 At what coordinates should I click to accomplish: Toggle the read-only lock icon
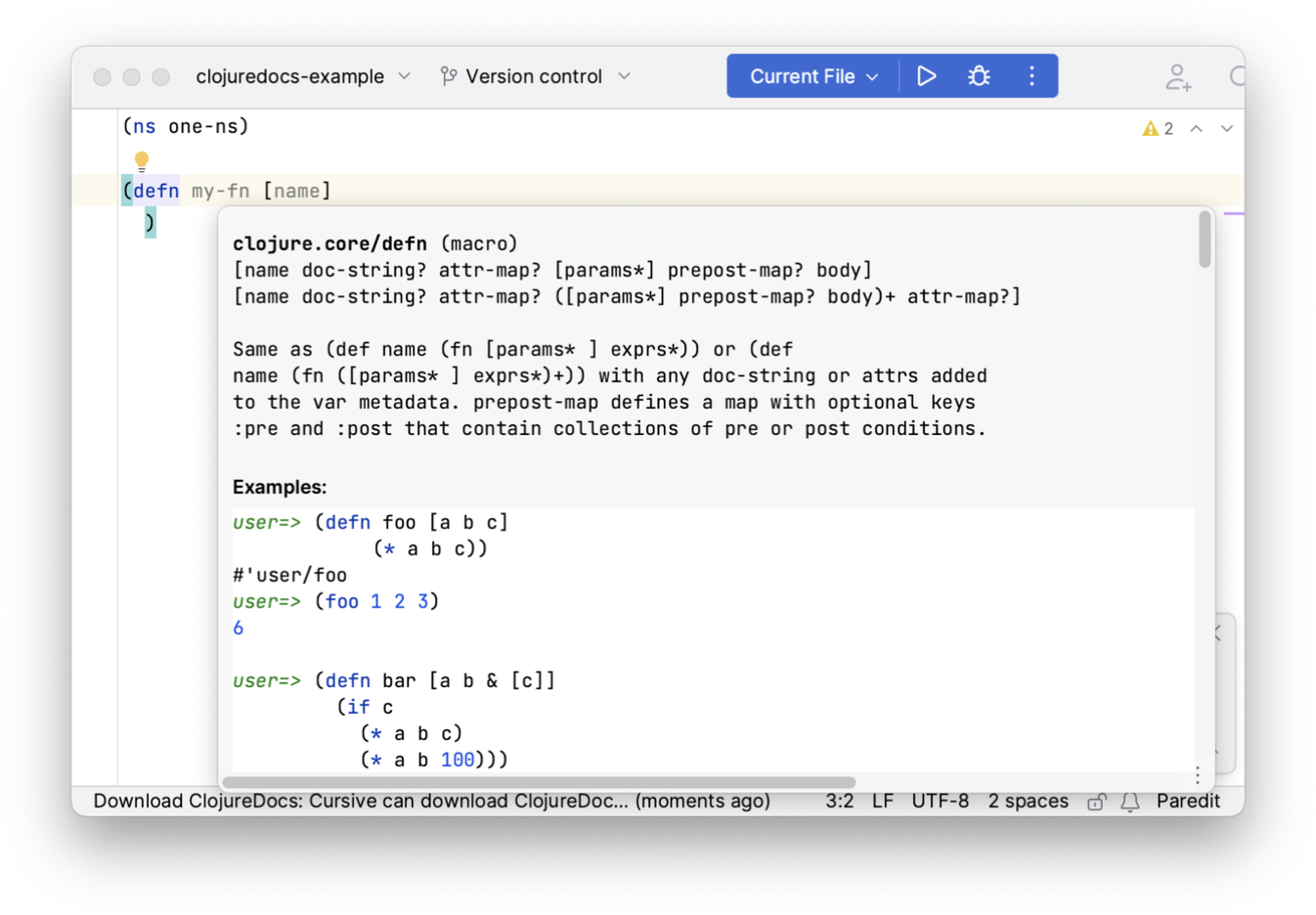point(1097,802)
